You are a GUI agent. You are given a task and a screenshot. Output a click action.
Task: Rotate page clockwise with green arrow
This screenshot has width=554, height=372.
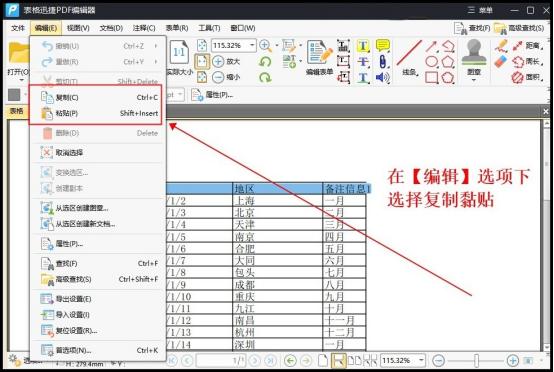pyautogui.click(x=265, y=77)
